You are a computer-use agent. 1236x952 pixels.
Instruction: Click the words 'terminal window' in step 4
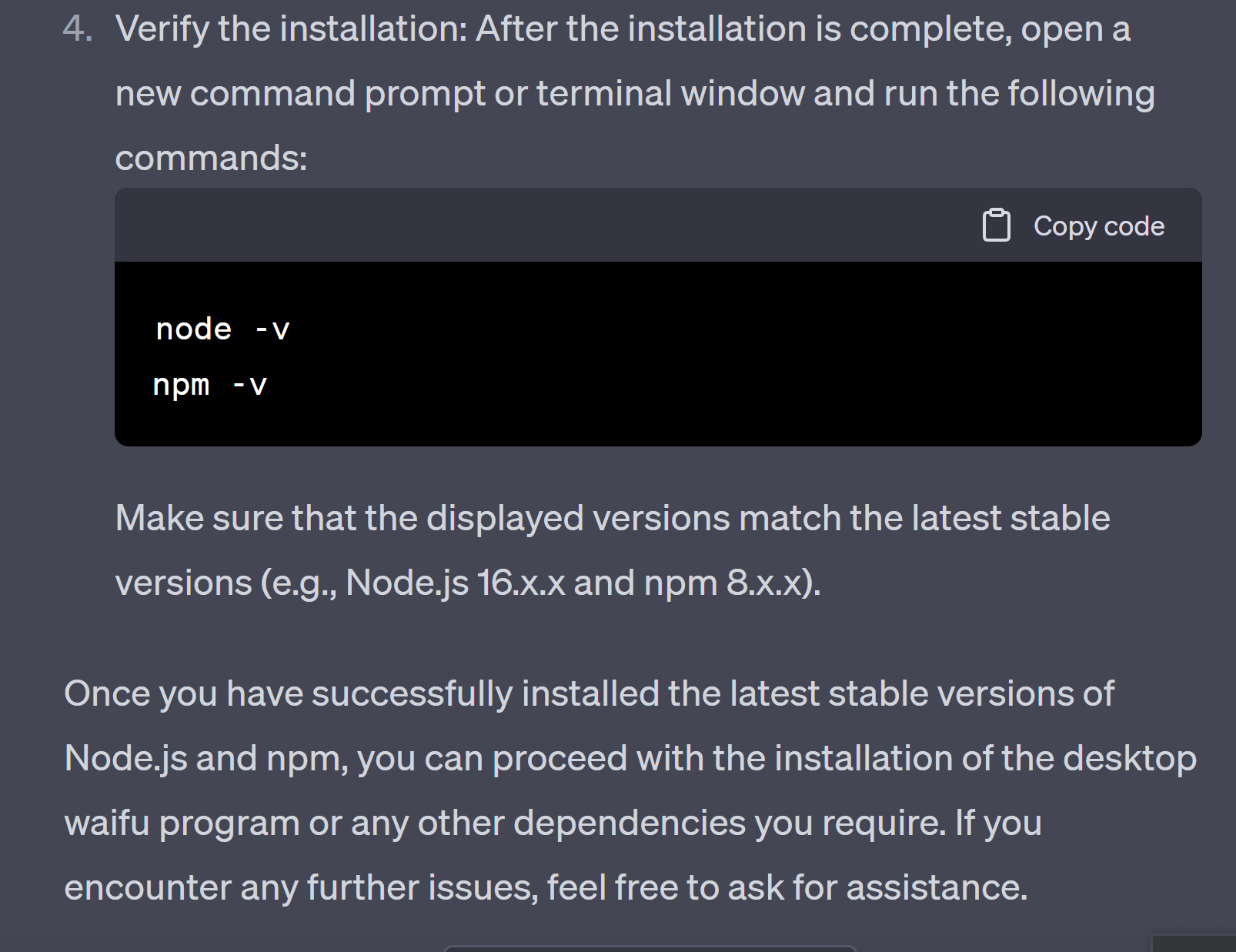pos(670,93)
